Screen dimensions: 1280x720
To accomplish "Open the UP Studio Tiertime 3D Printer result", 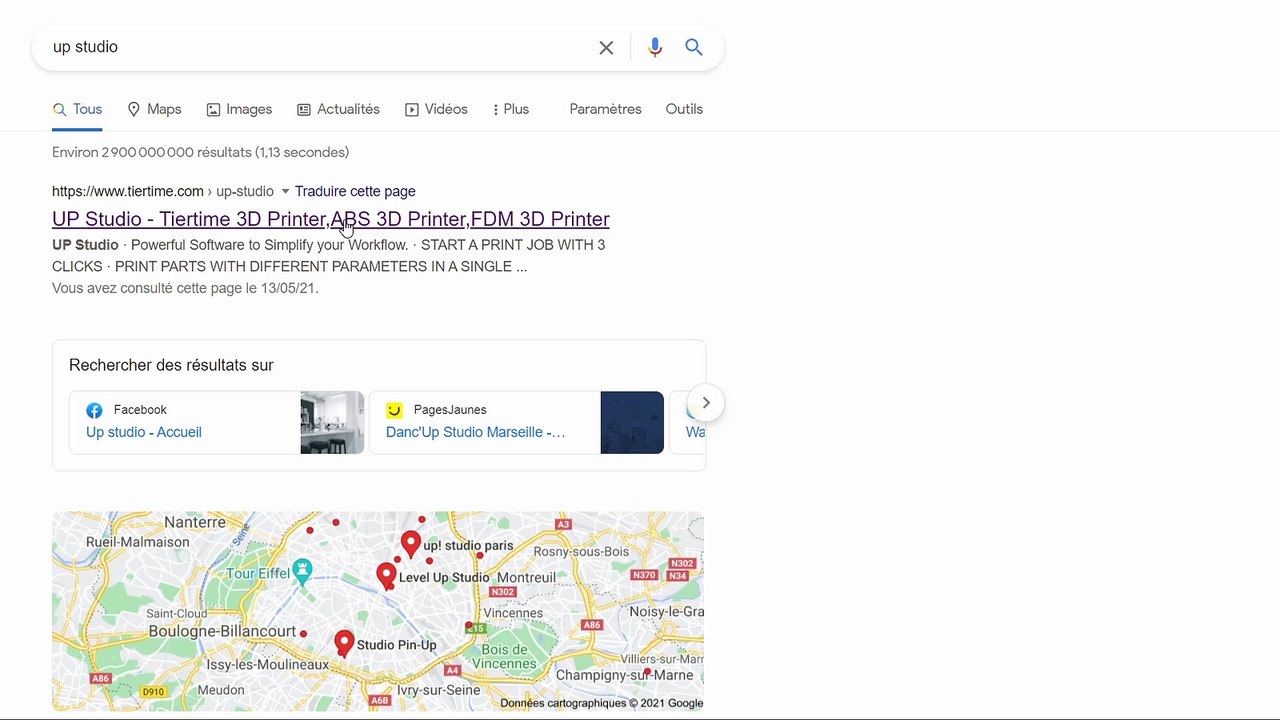I will click(x=330, y=219).
